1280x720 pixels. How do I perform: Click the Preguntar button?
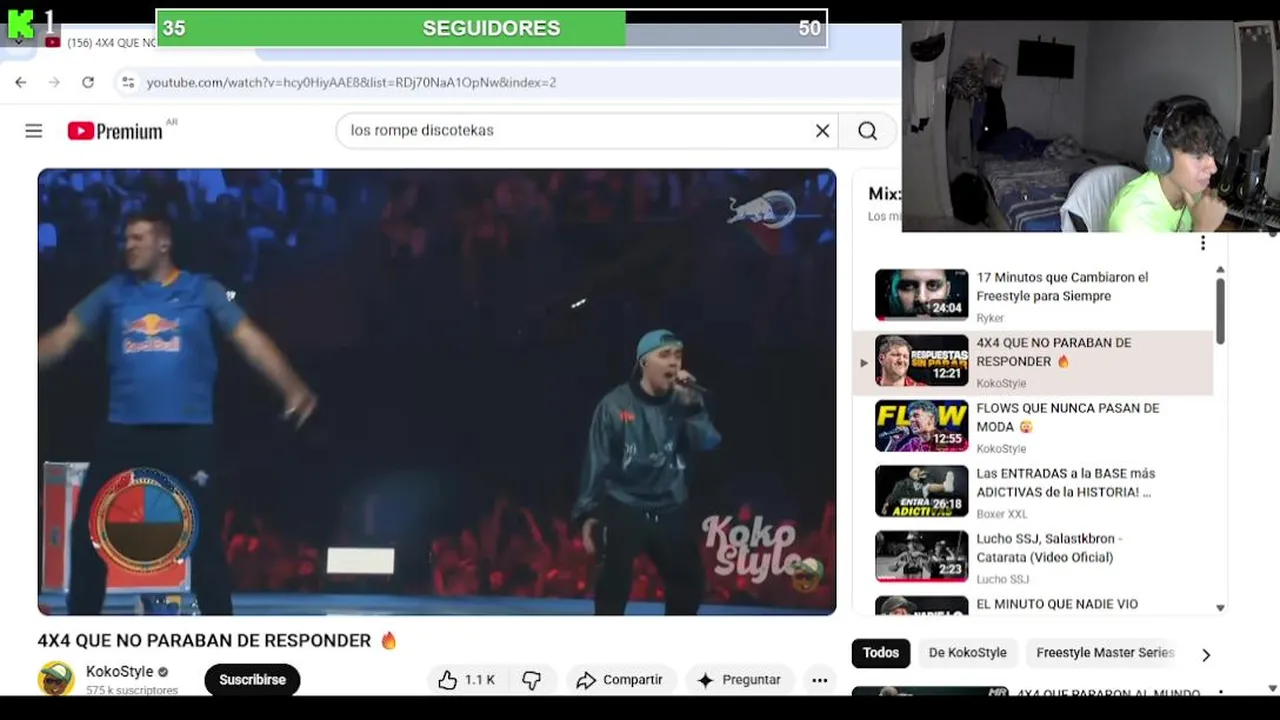pos(739,680)
